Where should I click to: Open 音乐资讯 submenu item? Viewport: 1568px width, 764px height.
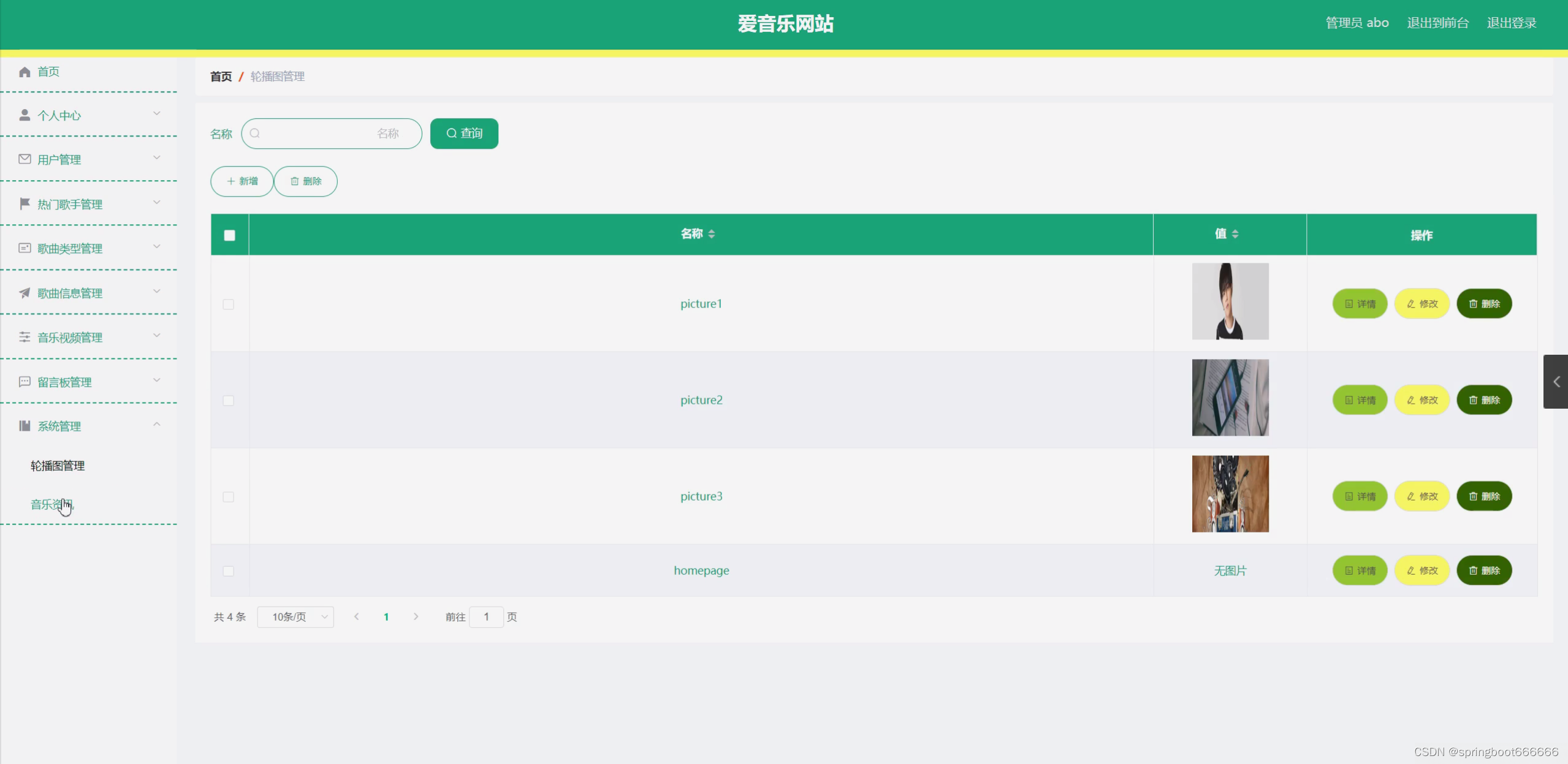click(51, 504)
